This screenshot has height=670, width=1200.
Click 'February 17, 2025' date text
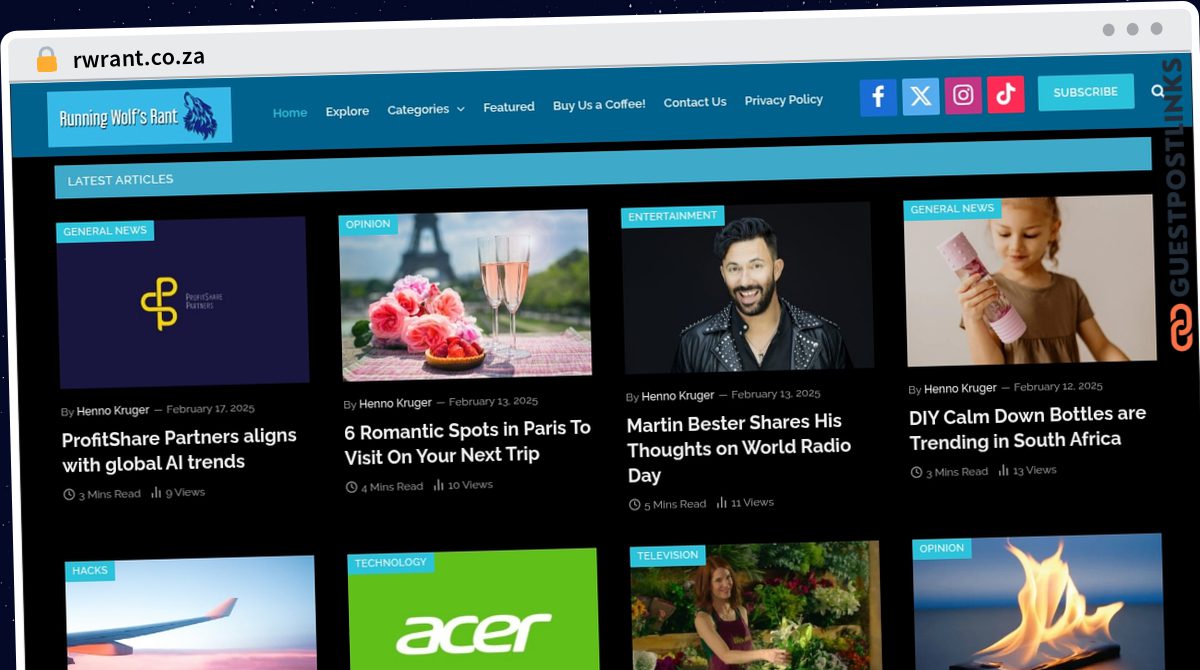click(210, 409)
